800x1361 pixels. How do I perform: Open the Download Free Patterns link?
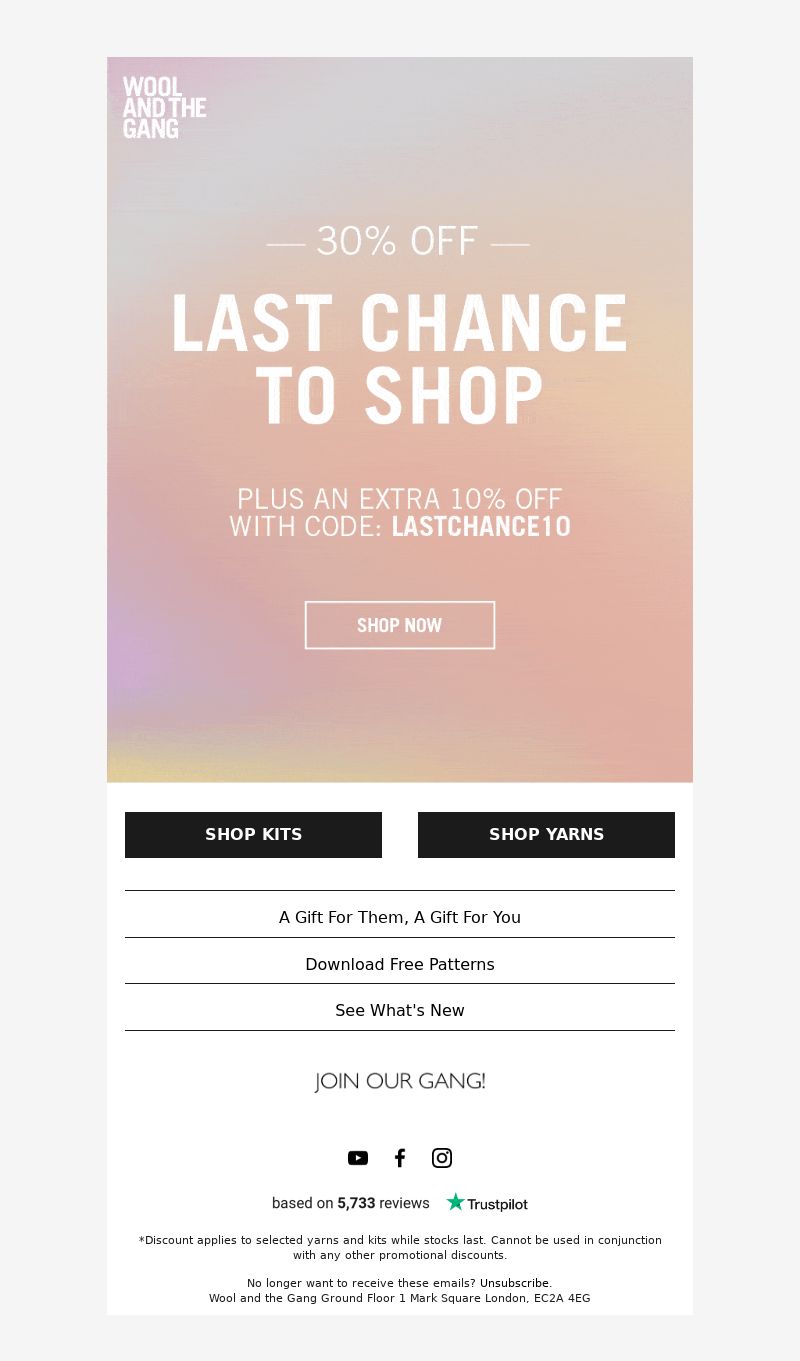400,964
